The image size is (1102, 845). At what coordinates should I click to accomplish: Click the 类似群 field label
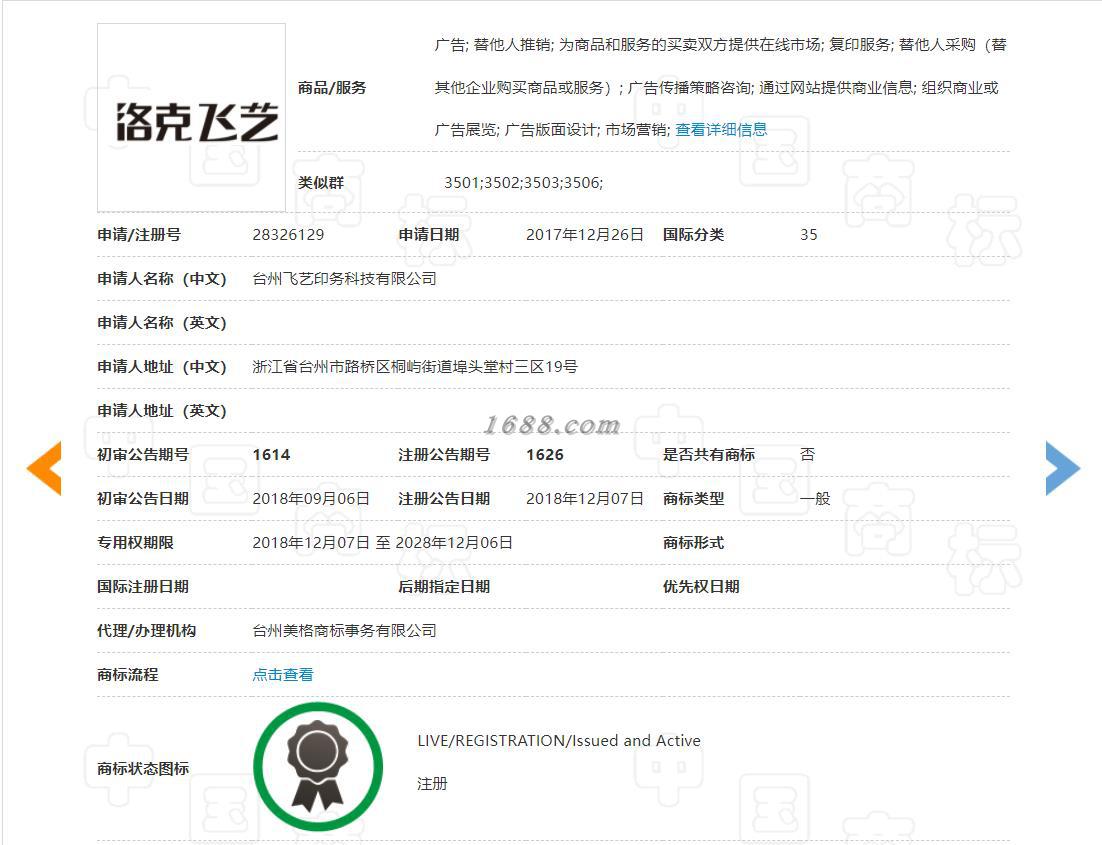coord(320,183)
